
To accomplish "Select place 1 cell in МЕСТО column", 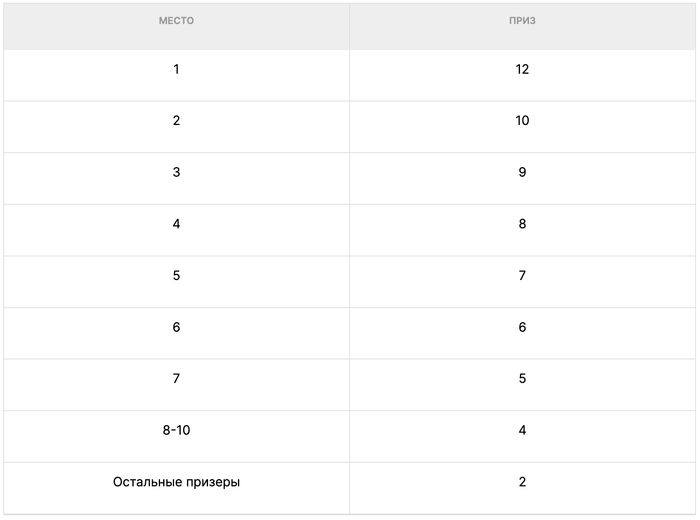I will (x=176, y=70).
